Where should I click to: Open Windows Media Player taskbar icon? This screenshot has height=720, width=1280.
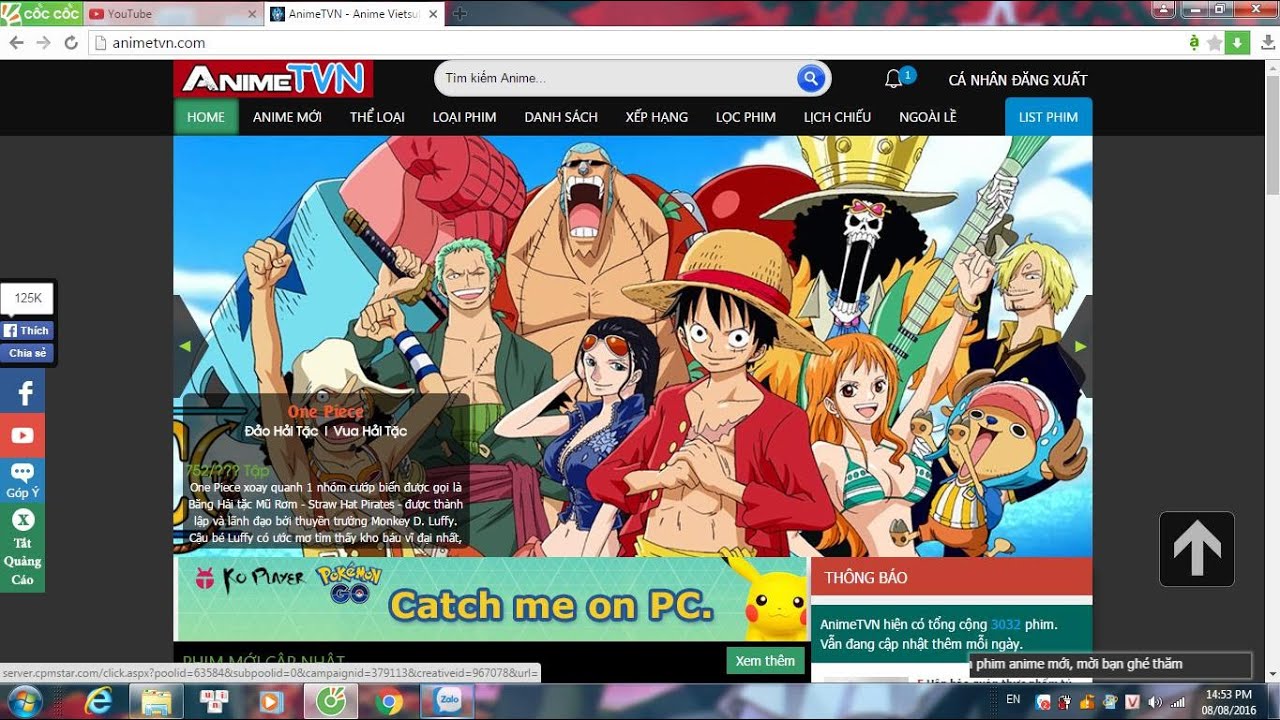point(271,702)
